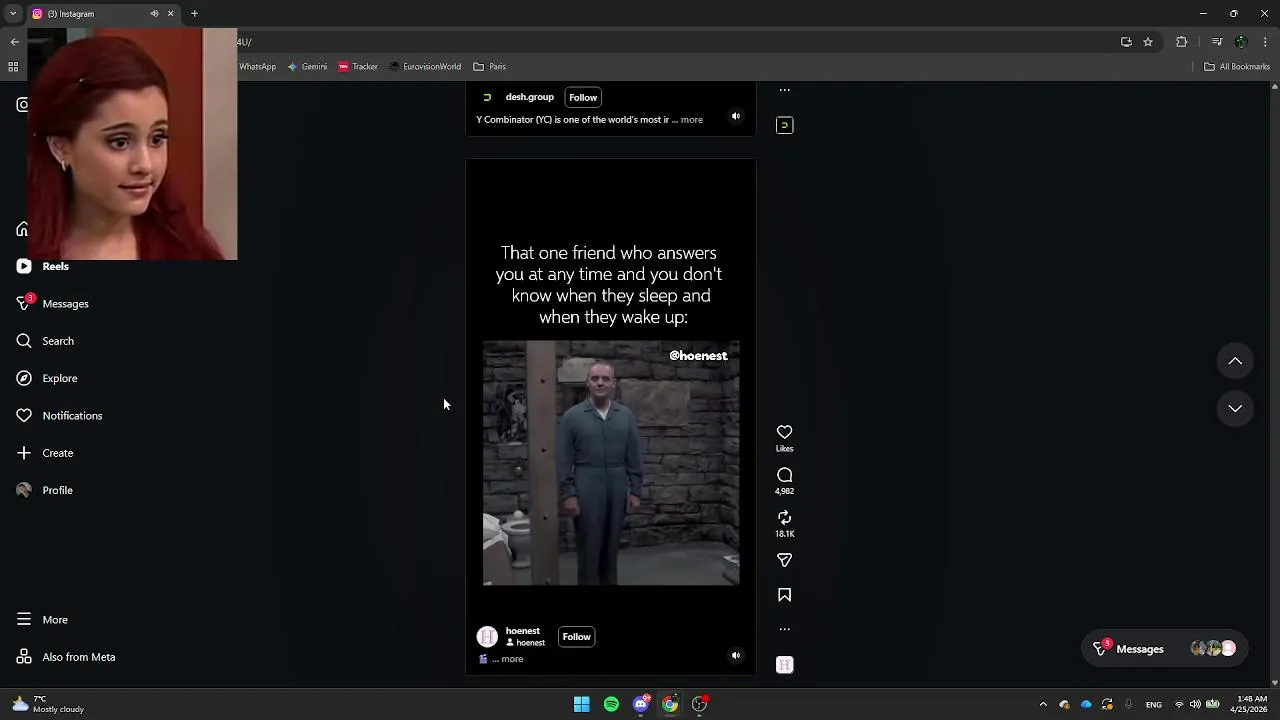Click the page vertical scrollbar
1280x720 pixels.
[1274, 385]
